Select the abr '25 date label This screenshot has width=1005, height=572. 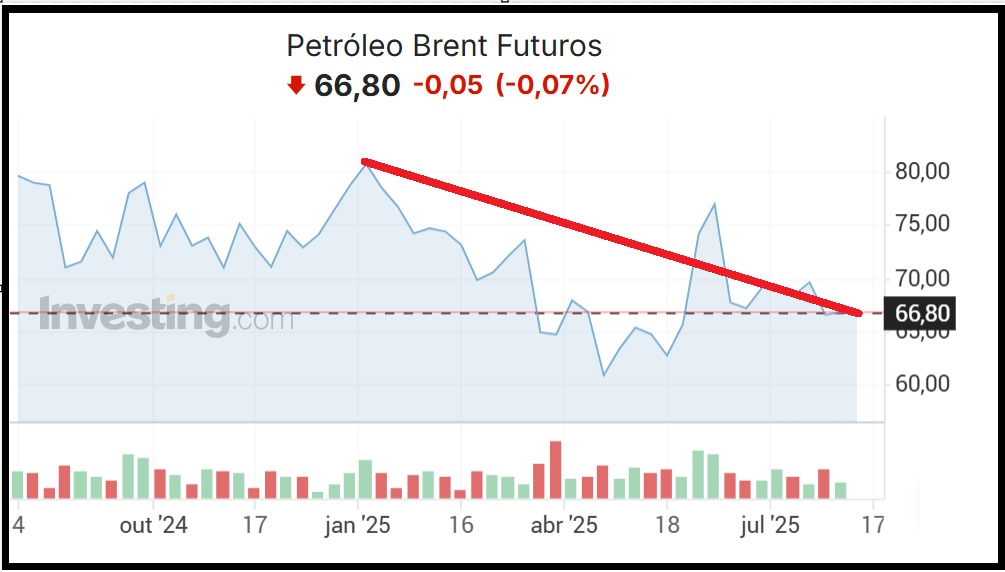tap(565, 525)
